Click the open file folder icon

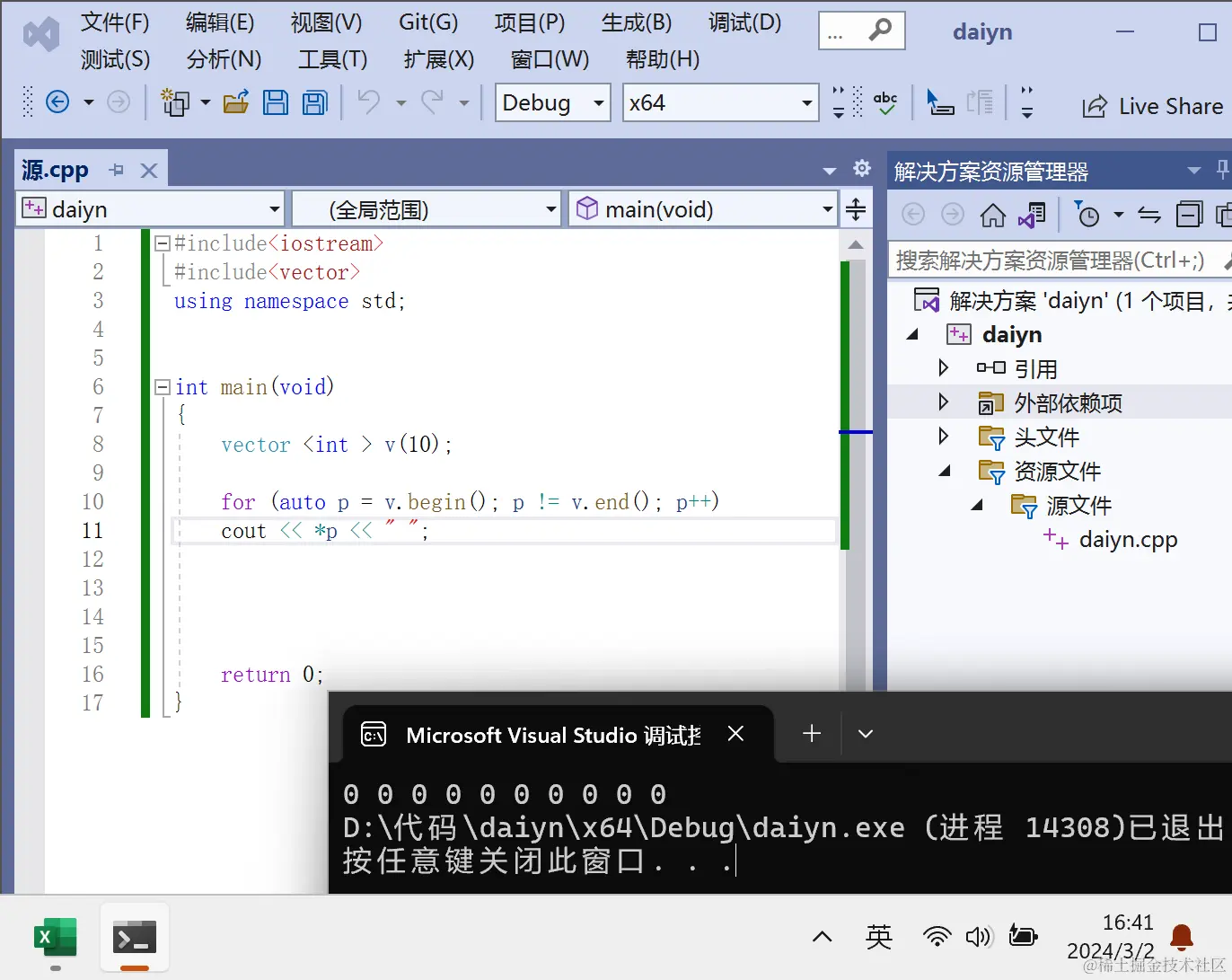236,102
